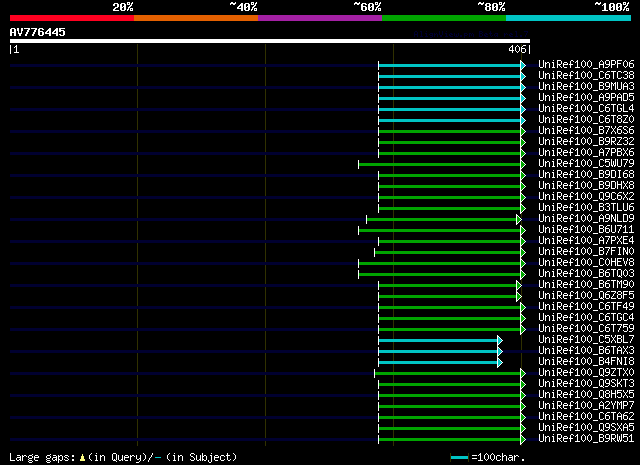
Task: Select the UniRef100_Q9C6X2 label
Action: (x=586, y=196)
